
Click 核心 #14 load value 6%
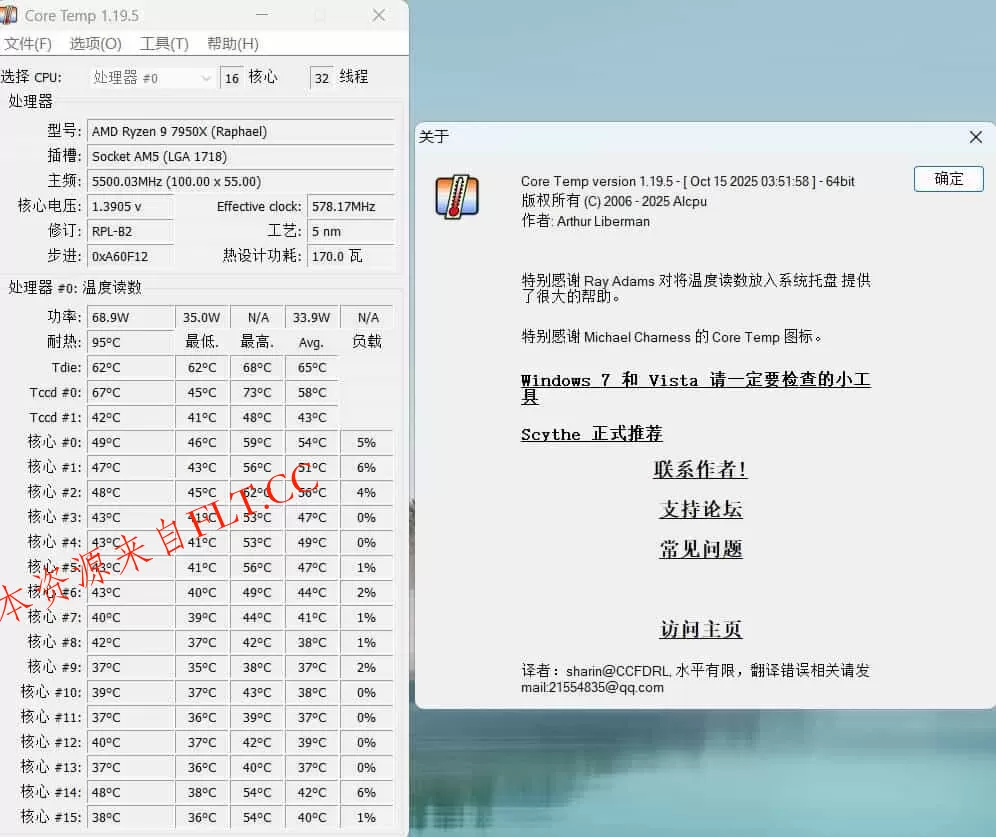point(367,793)
